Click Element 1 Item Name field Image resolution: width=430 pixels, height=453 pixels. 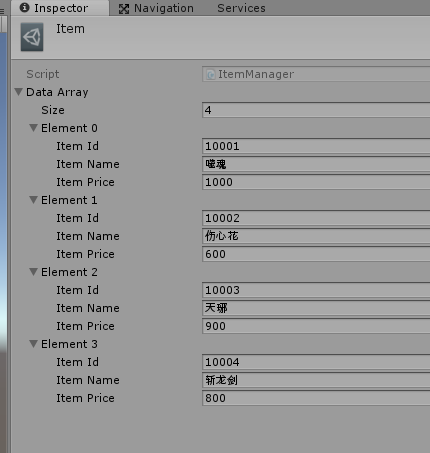[316, 236]
